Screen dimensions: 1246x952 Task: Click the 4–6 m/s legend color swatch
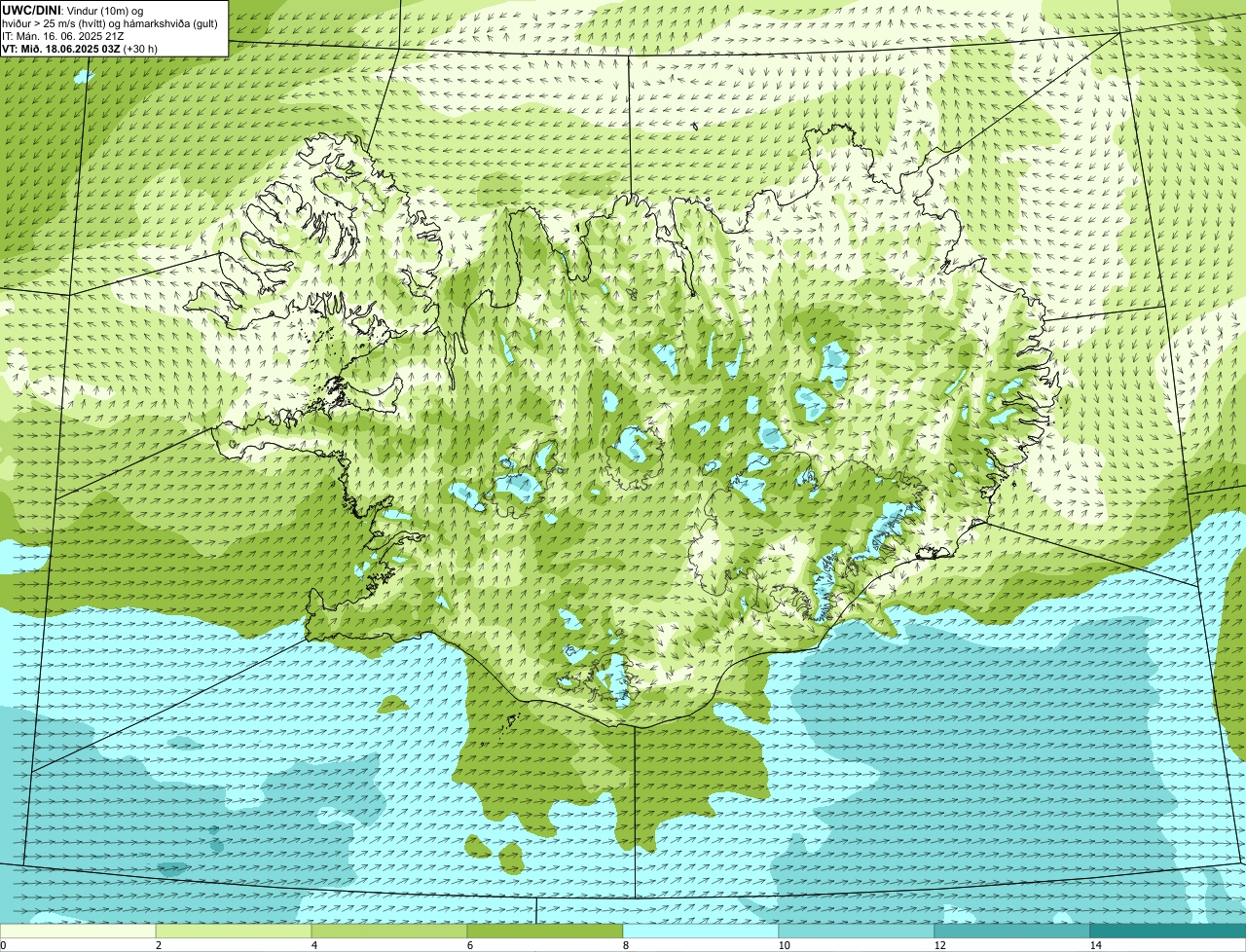click(x=389, y=931)
